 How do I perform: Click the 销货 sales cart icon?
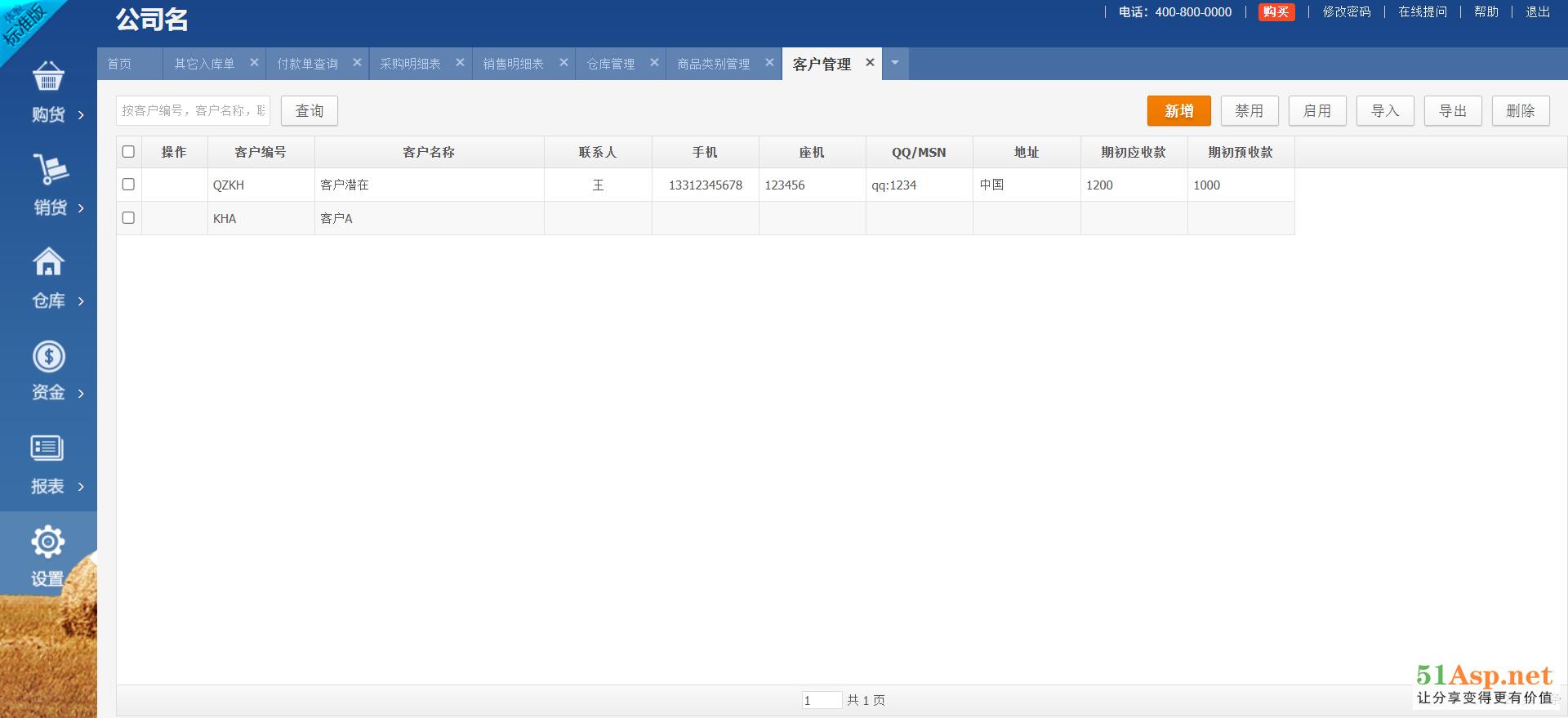point(50,169)
